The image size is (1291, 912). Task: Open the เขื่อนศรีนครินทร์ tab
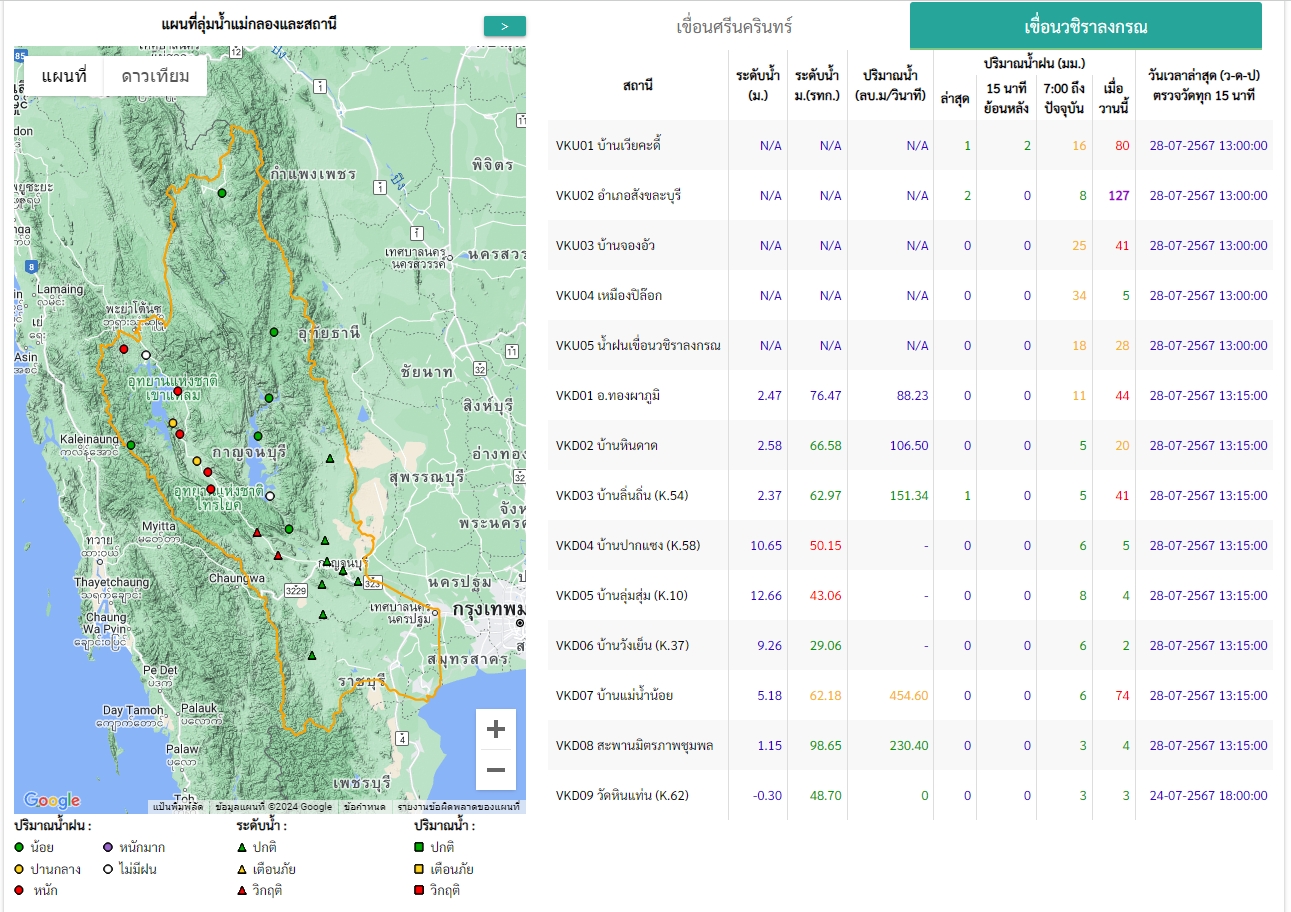734,27
